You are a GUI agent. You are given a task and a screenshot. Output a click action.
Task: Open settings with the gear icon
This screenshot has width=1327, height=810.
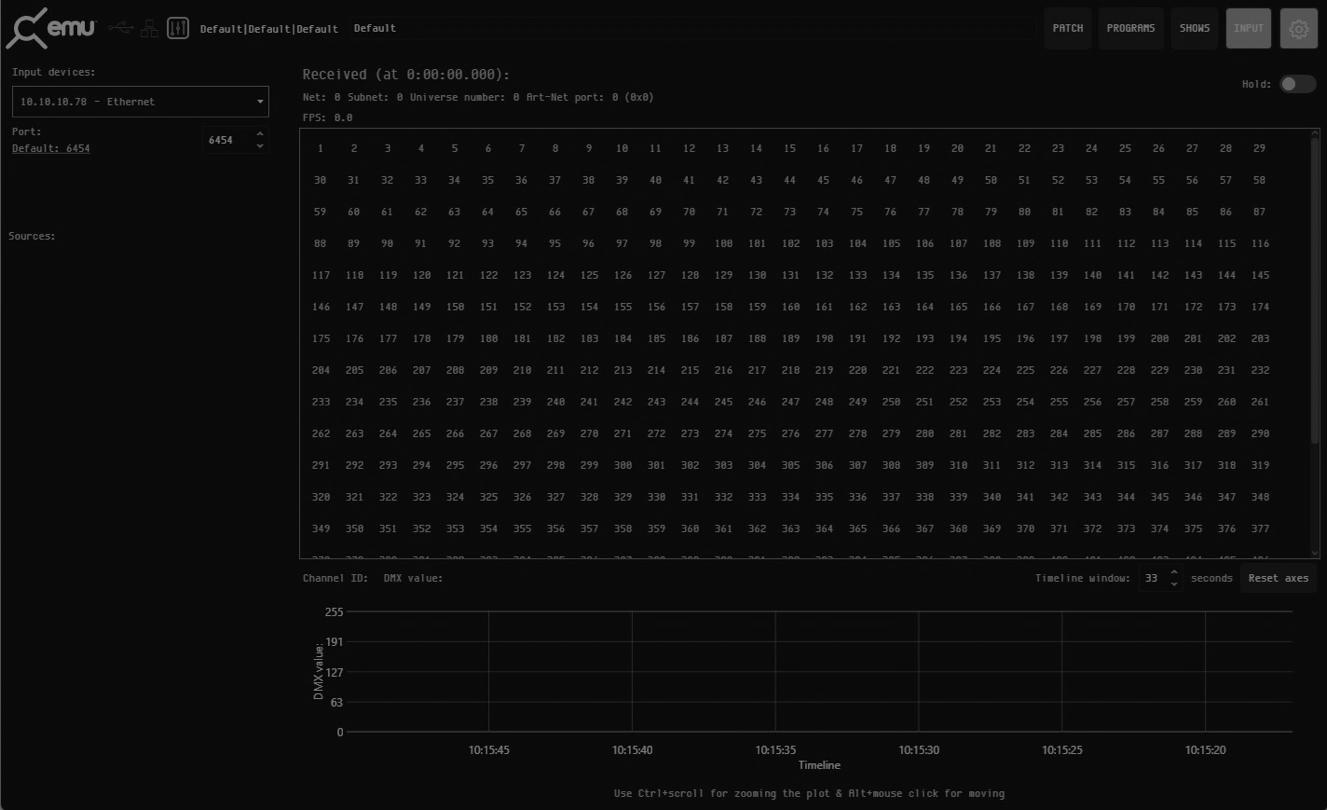coord(1298,29)
